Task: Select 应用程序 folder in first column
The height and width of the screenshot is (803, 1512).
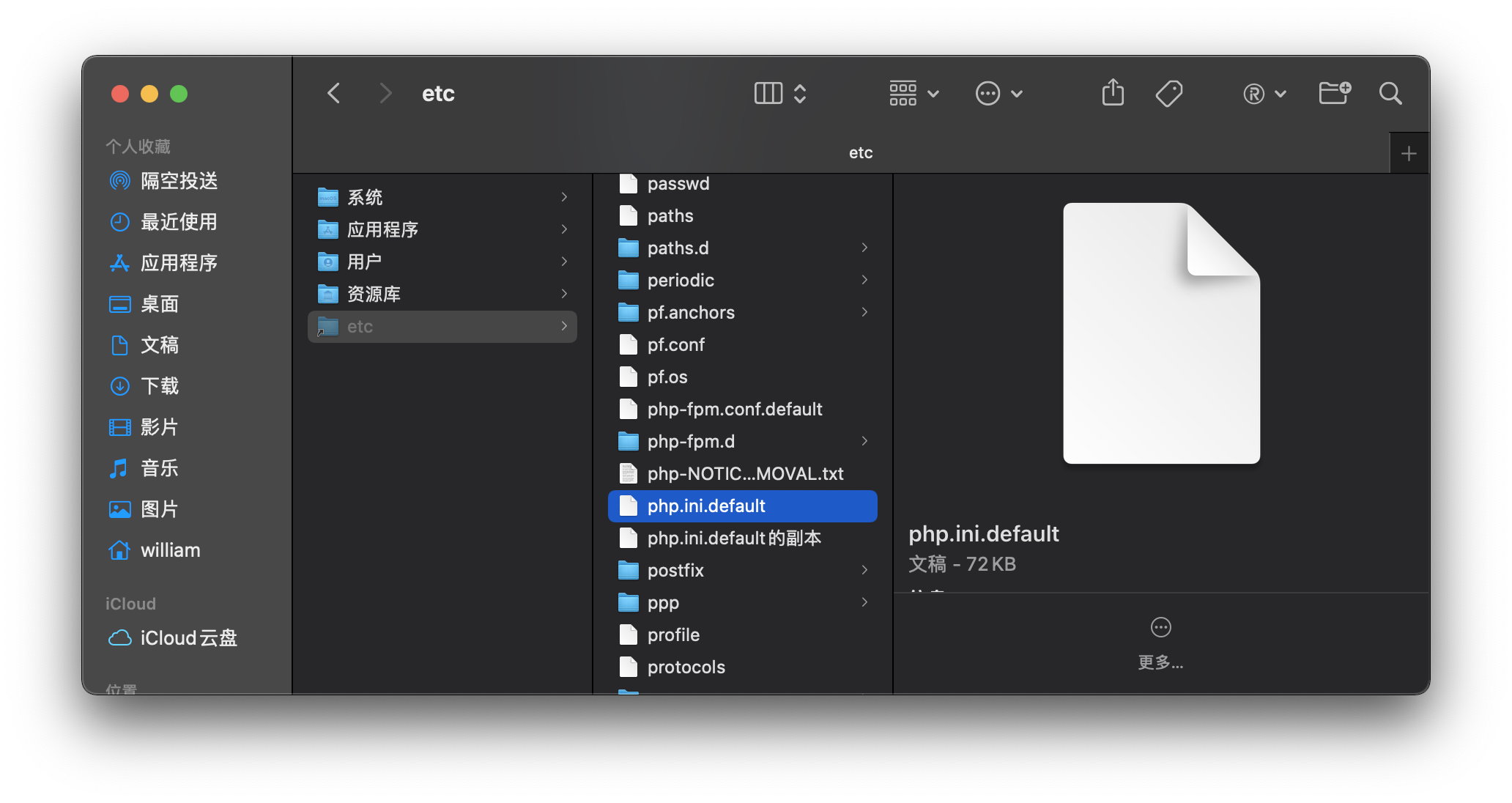Action: [442, 229]
